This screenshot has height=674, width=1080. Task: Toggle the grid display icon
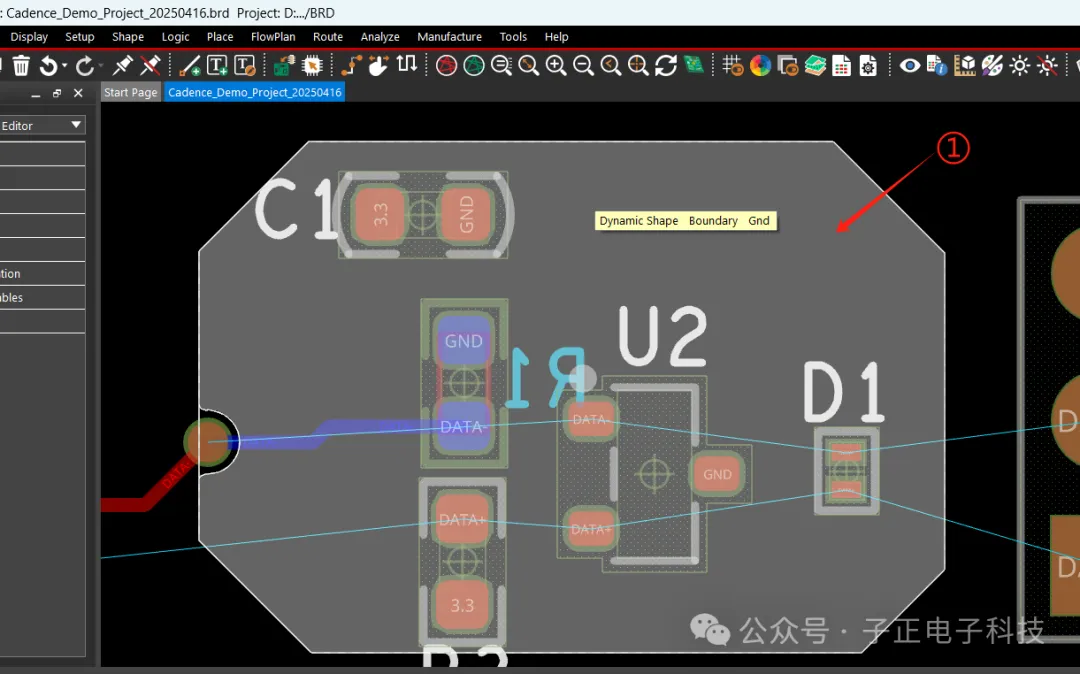click(733, 65)
